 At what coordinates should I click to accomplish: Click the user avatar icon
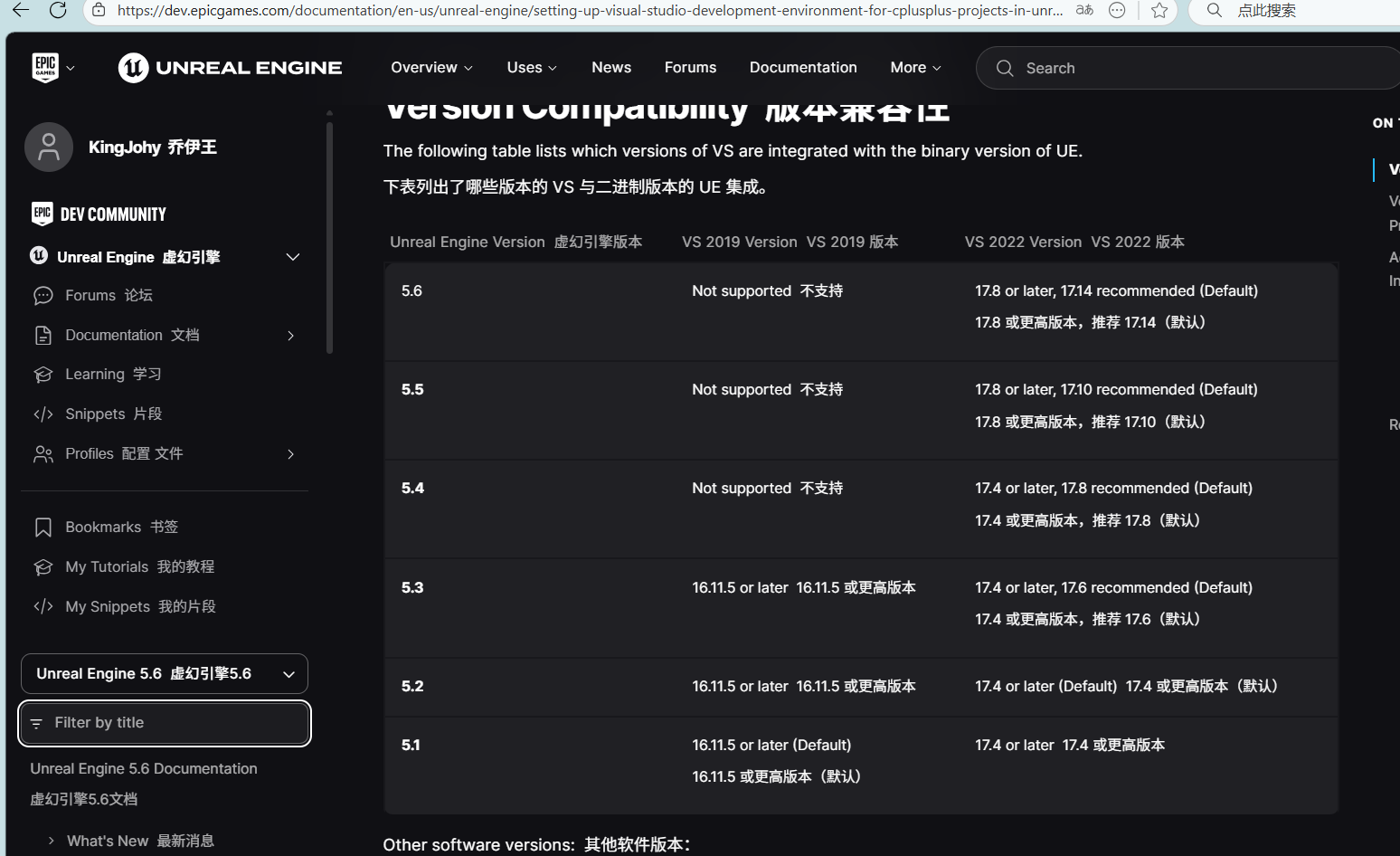coord(49,147)
